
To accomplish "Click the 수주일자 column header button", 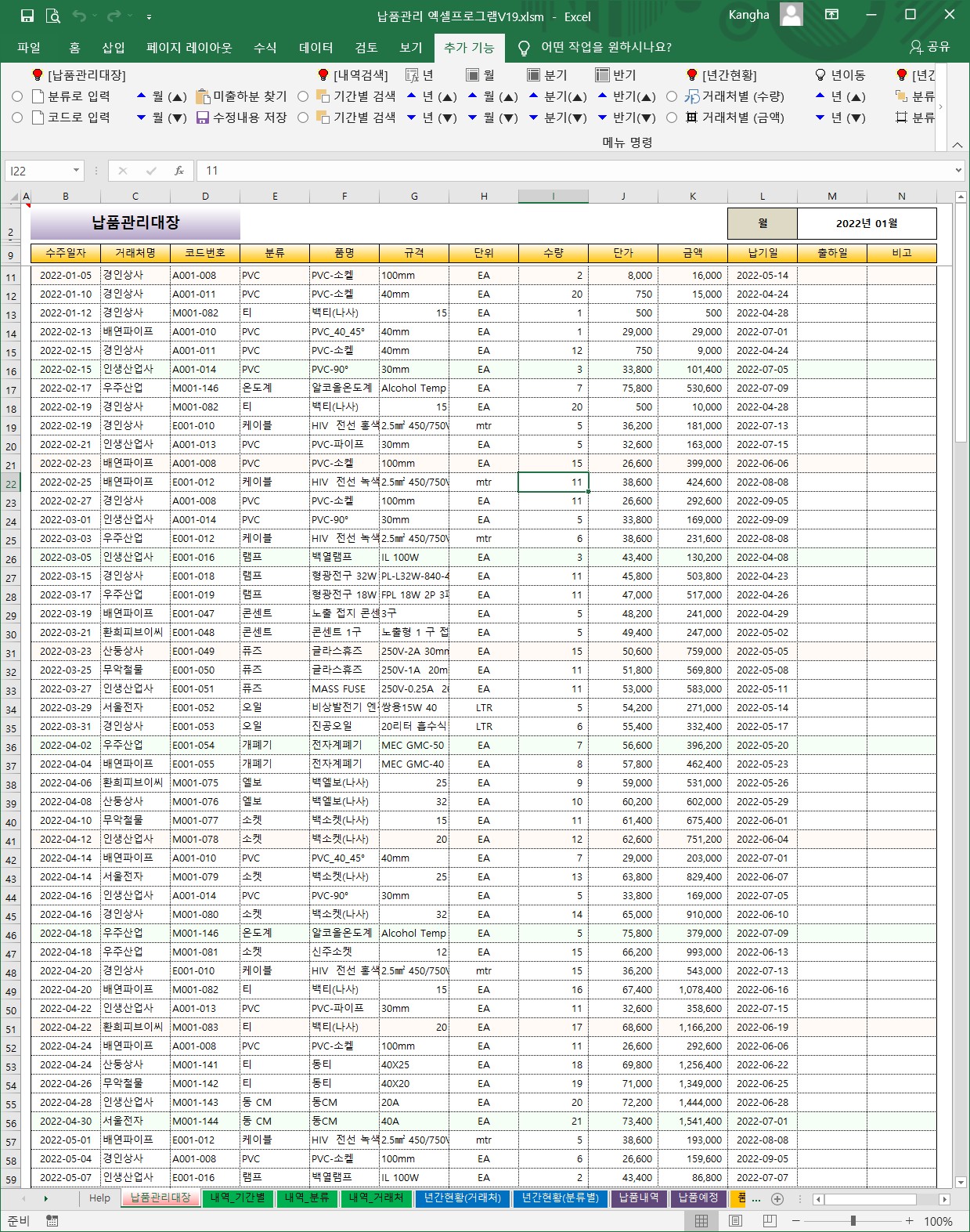I will click(66, 253).
